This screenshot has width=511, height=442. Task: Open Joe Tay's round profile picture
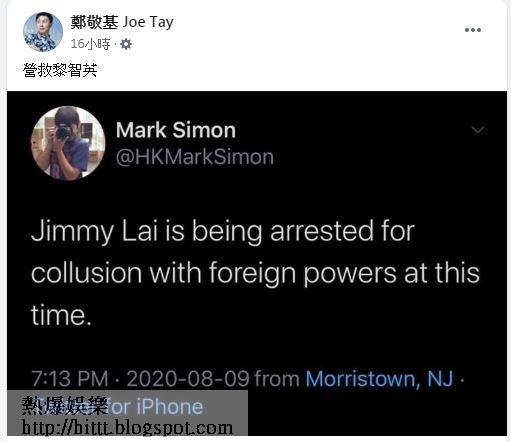[x=43, y=32]
